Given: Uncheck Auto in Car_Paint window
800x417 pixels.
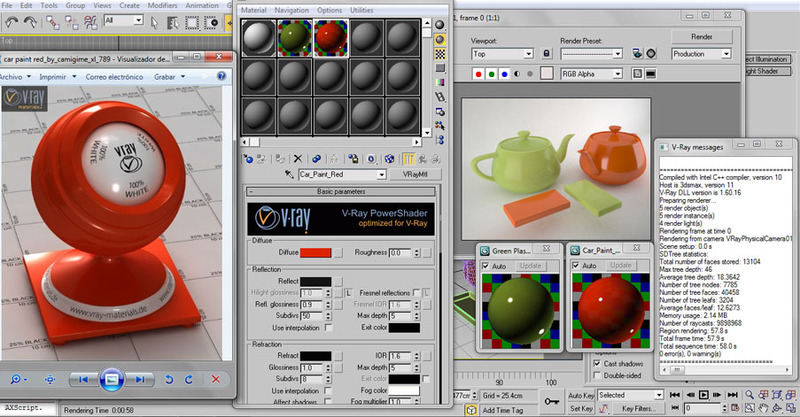Looking at the screenshot, I should pos(576,265).
